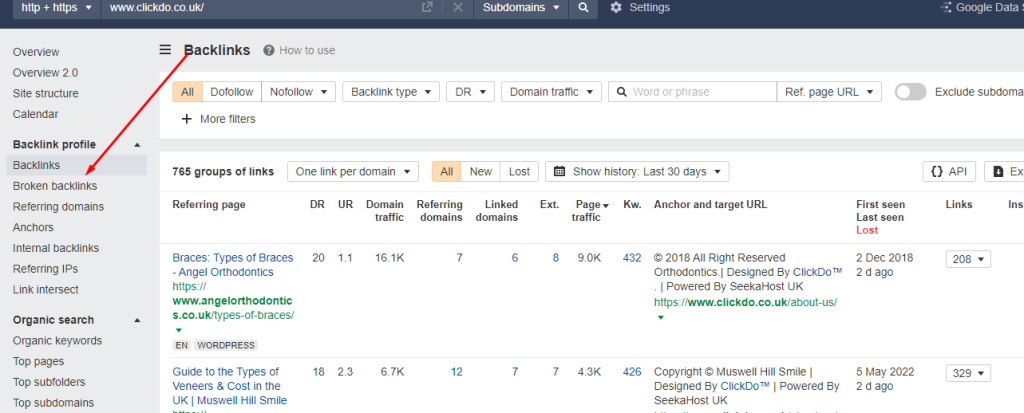
Task: Open Internal backlinks in sidebar
Action: click(56, 248)
